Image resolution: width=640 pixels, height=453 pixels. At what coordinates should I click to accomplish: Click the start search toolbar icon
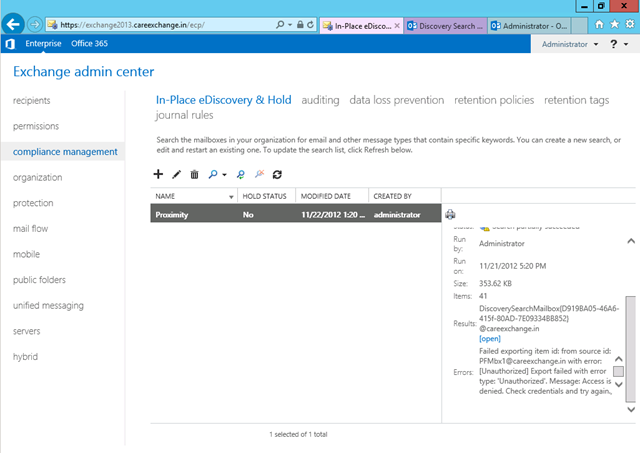point(241,175)
